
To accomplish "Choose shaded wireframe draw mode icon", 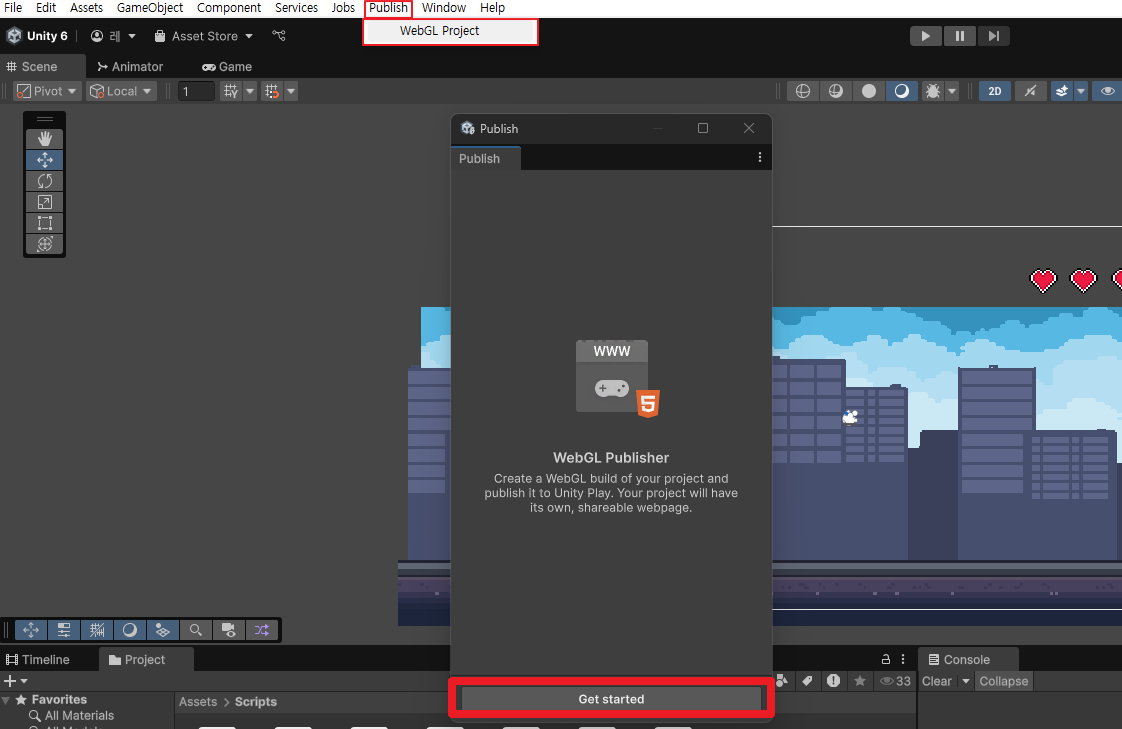I will (836, 91).
